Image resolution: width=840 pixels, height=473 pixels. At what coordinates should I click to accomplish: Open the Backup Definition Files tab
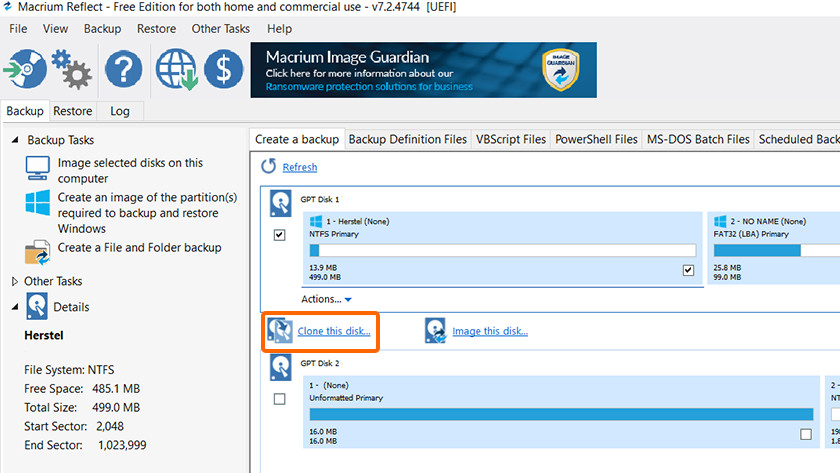point(408,139)
